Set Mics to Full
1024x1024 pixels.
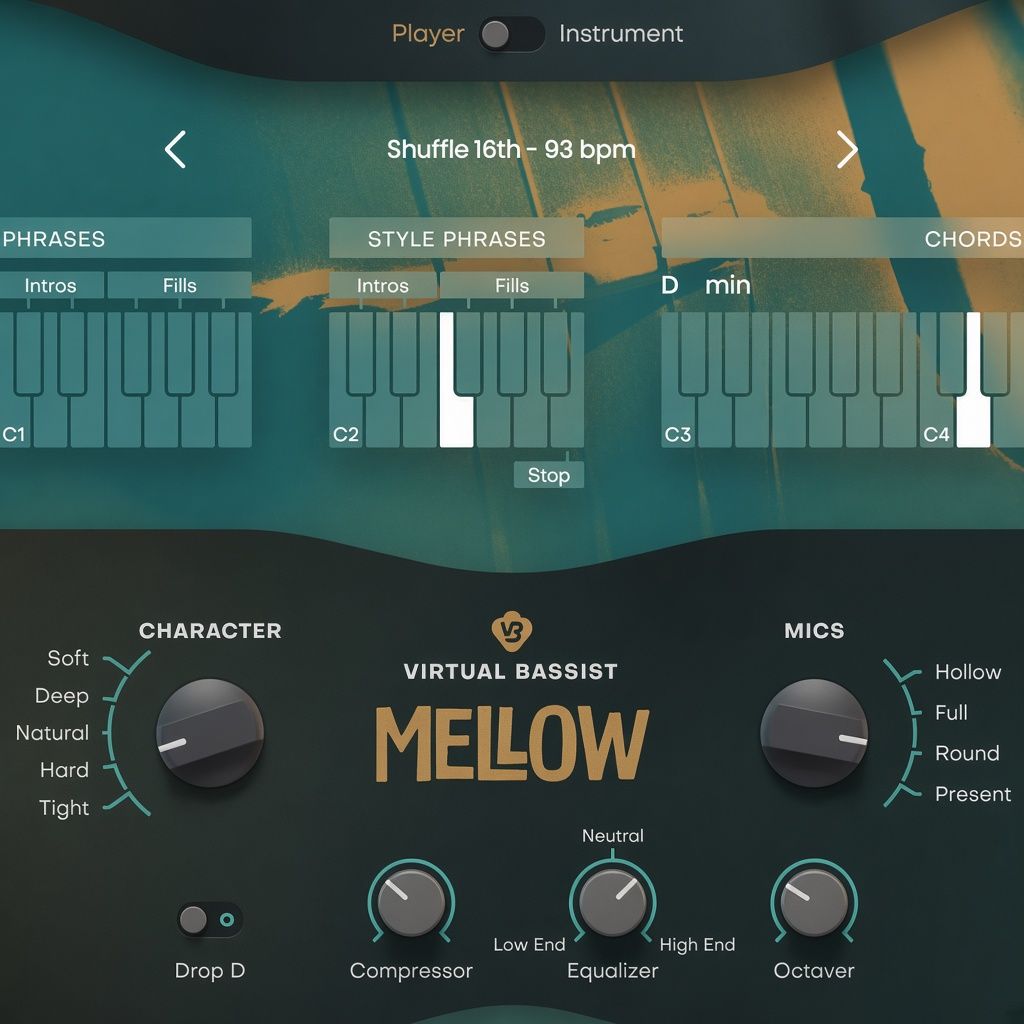click(952, 712)
